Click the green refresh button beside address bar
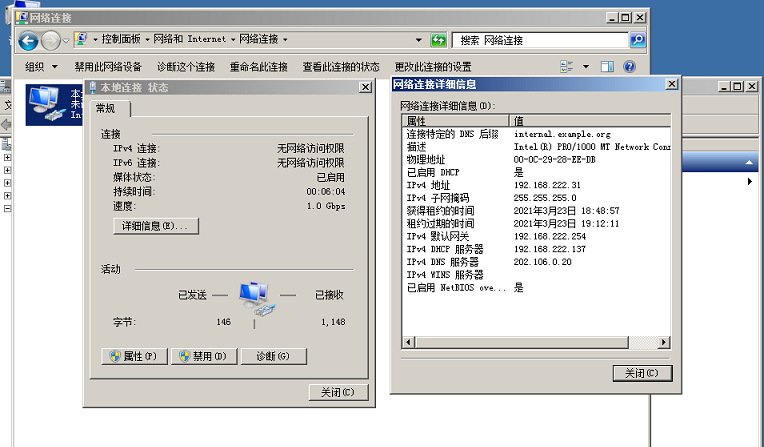 439,40
